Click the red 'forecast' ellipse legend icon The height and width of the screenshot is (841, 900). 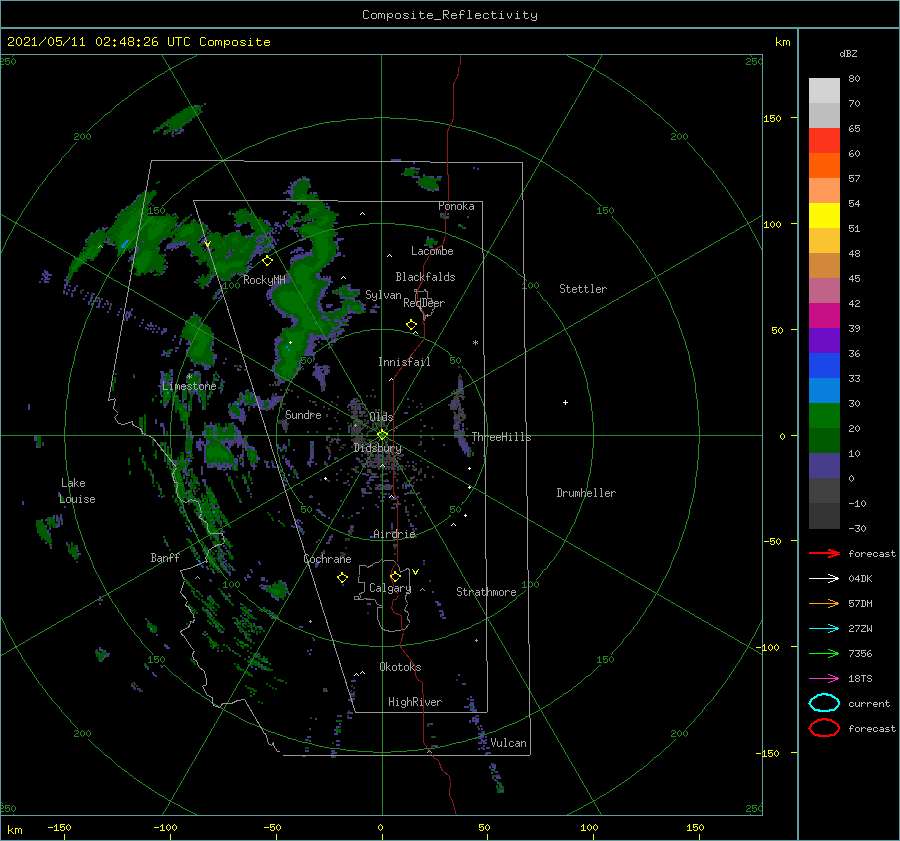[x=824, y=728]
